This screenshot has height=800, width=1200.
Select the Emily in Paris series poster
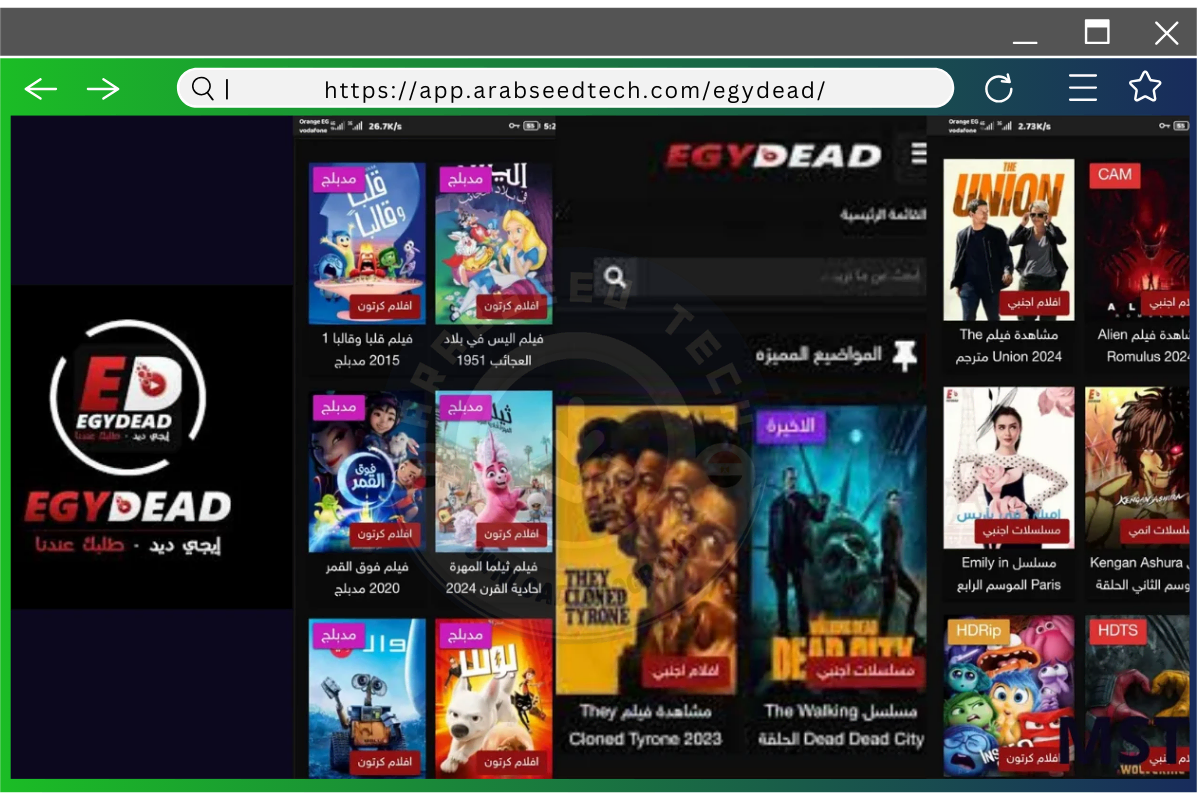1008,468
